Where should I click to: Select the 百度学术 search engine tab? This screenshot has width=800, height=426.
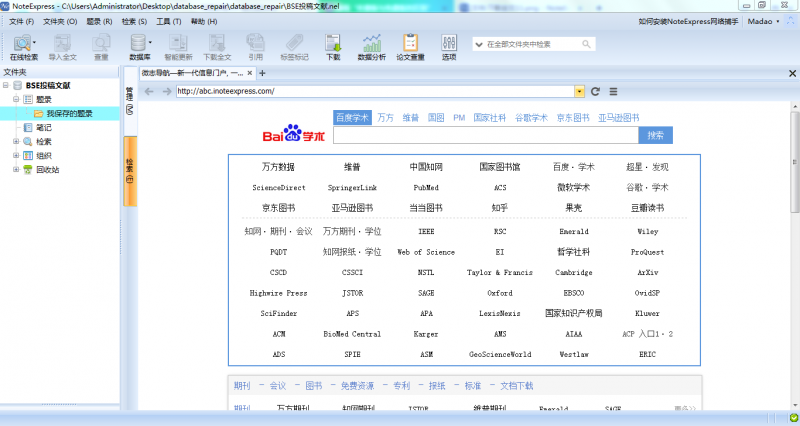coord(352,117)
